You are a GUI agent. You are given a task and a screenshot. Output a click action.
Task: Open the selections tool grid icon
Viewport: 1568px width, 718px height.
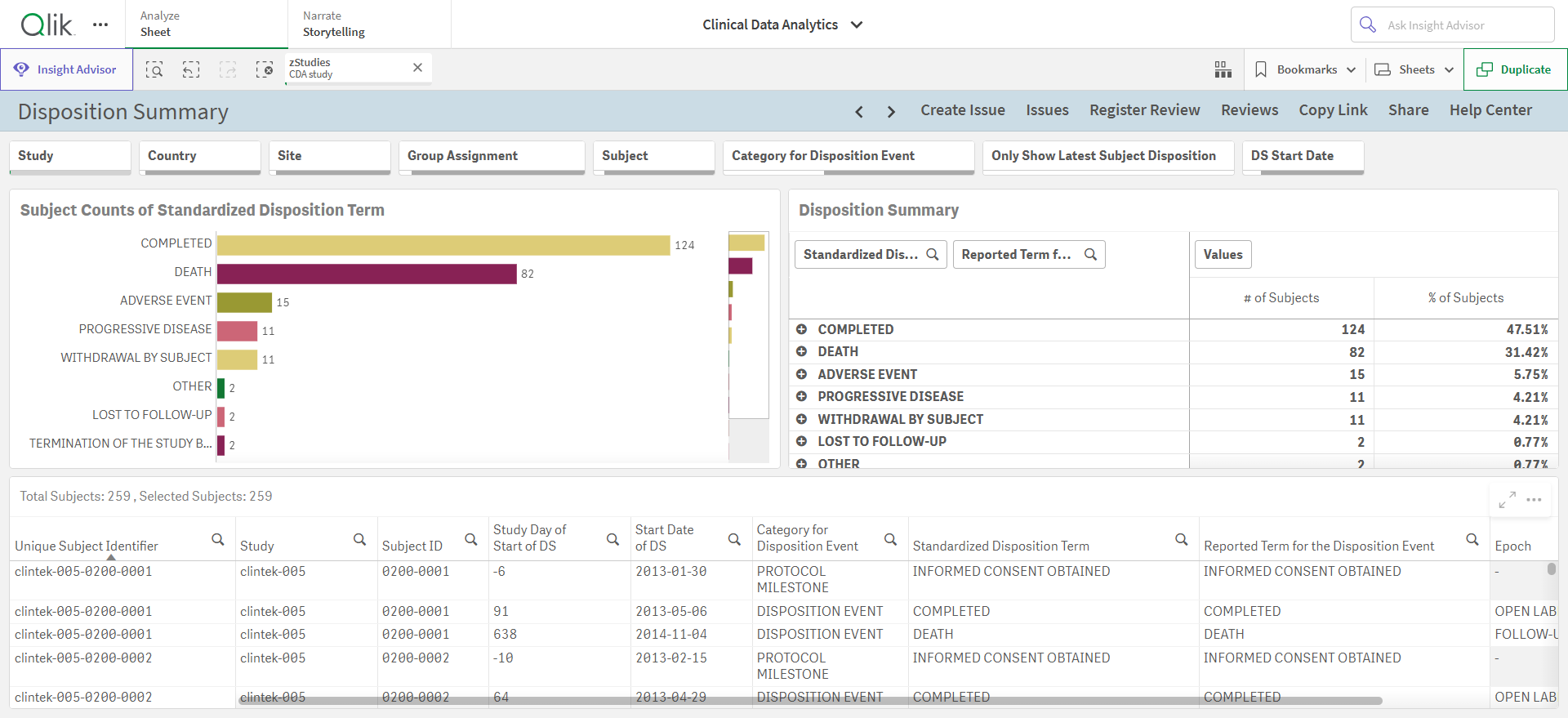(1223, 69)
